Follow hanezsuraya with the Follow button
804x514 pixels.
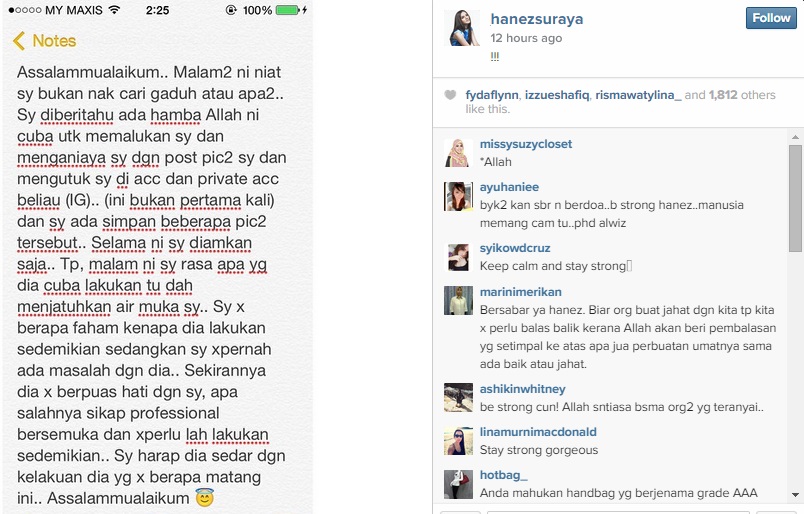pos(771,18)
